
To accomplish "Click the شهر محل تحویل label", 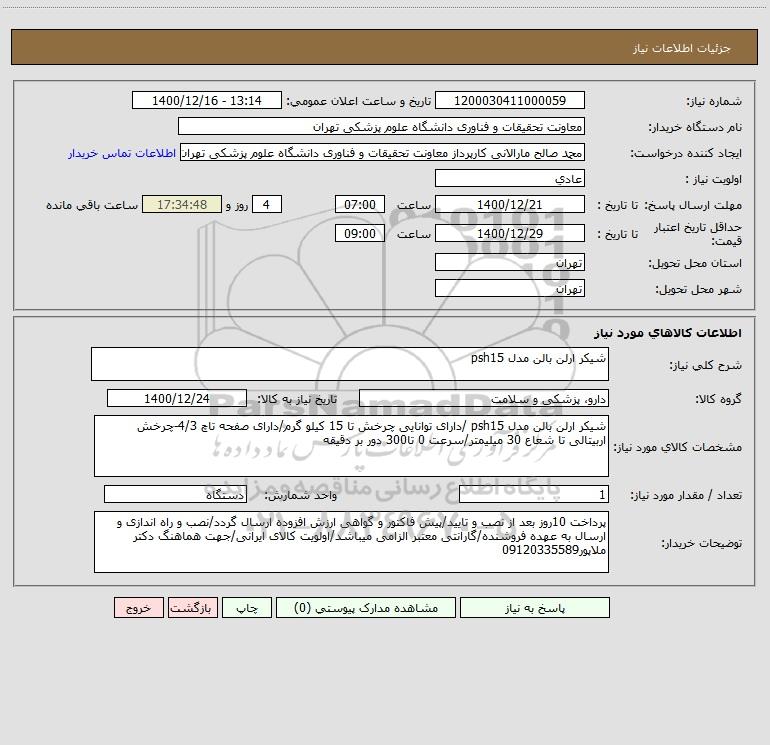I will 699,289.
